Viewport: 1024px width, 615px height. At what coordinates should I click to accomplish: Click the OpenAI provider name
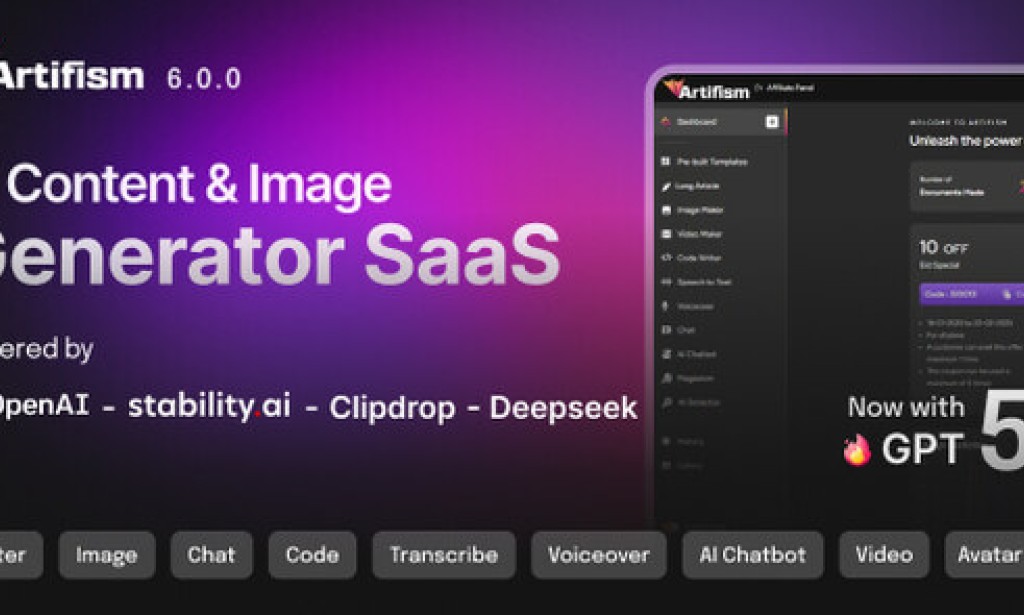tap(44, 405)
